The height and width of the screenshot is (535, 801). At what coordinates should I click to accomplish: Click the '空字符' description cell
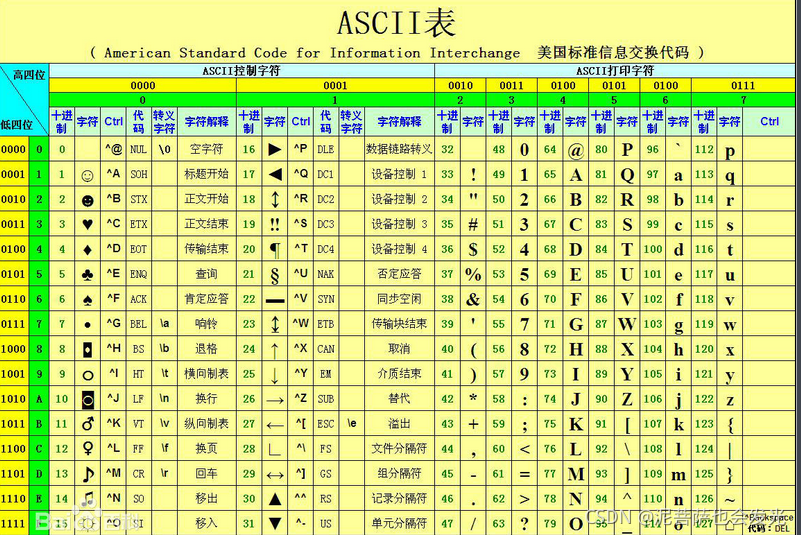pyautogui.click(x=206, y=149)
